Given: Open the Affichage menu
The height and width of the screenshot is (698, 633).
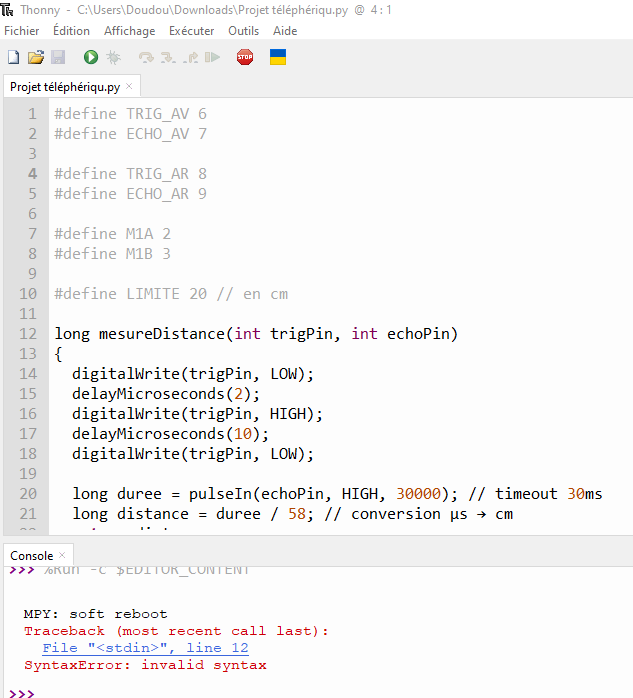Looking at the screenshot, I should tap(129, 31).
